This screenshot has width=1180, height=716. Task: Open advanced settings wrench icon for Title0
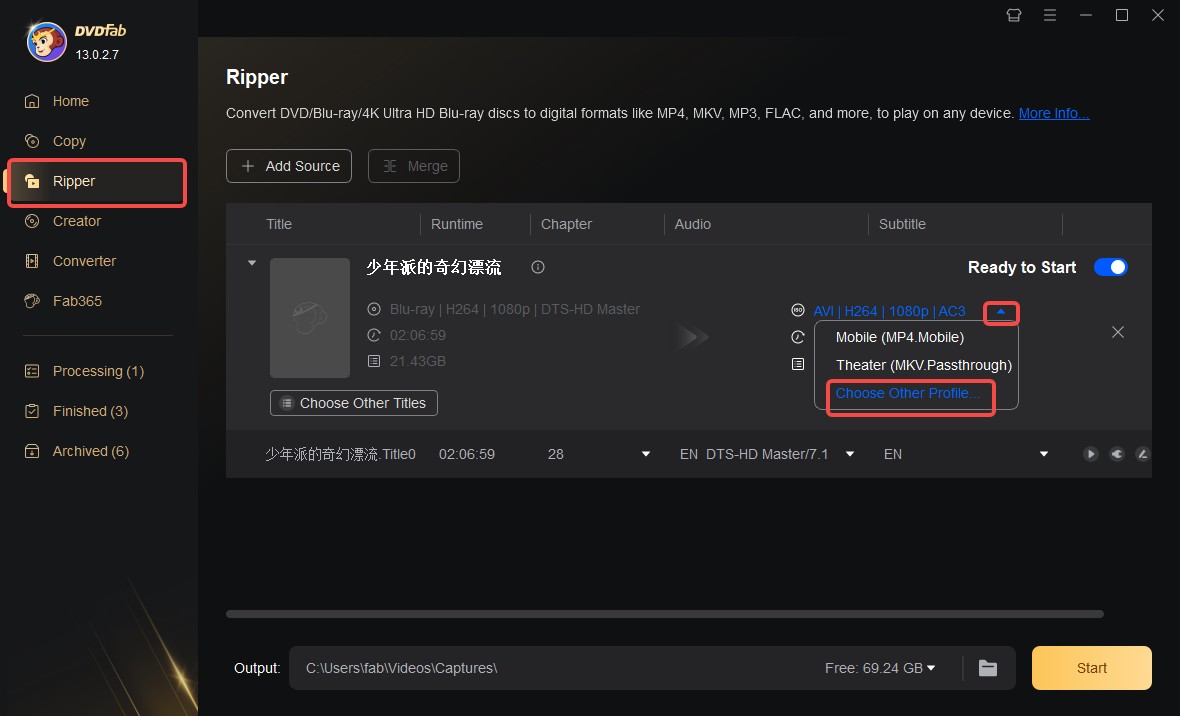tap(1116, 454)
